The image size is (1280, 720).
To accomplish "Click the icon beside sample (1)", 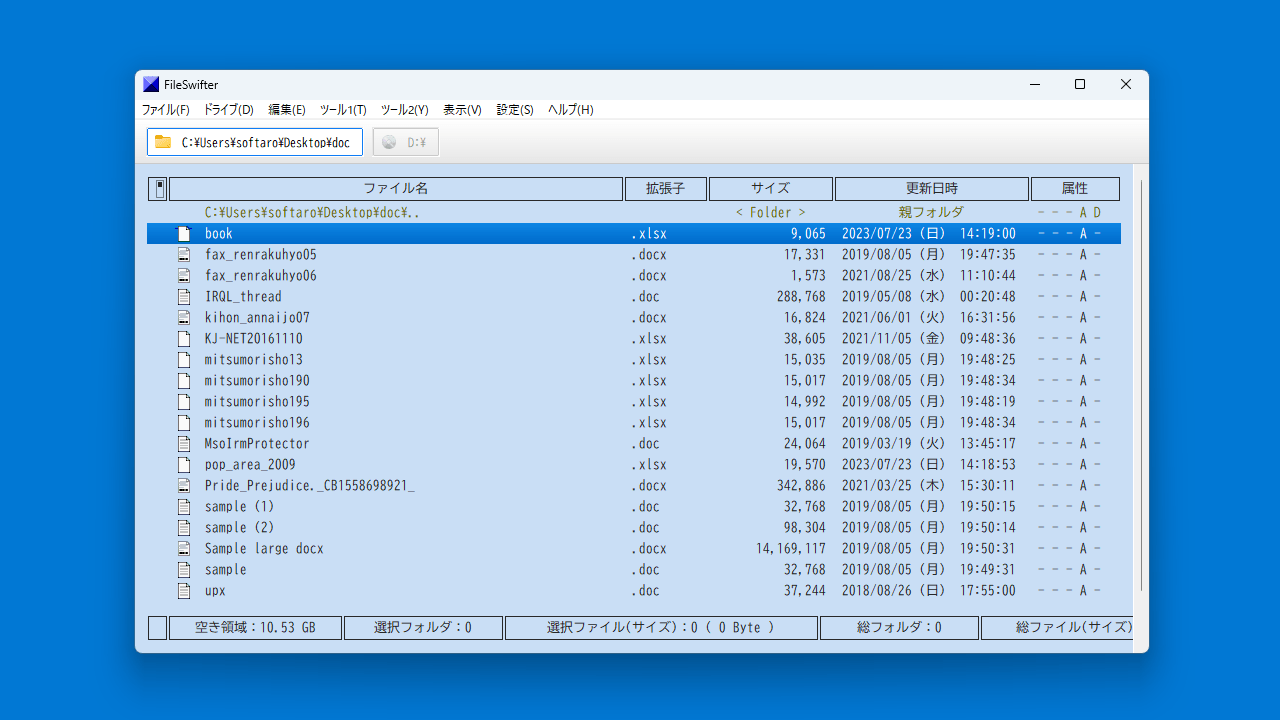I will (x=183, y=506).
